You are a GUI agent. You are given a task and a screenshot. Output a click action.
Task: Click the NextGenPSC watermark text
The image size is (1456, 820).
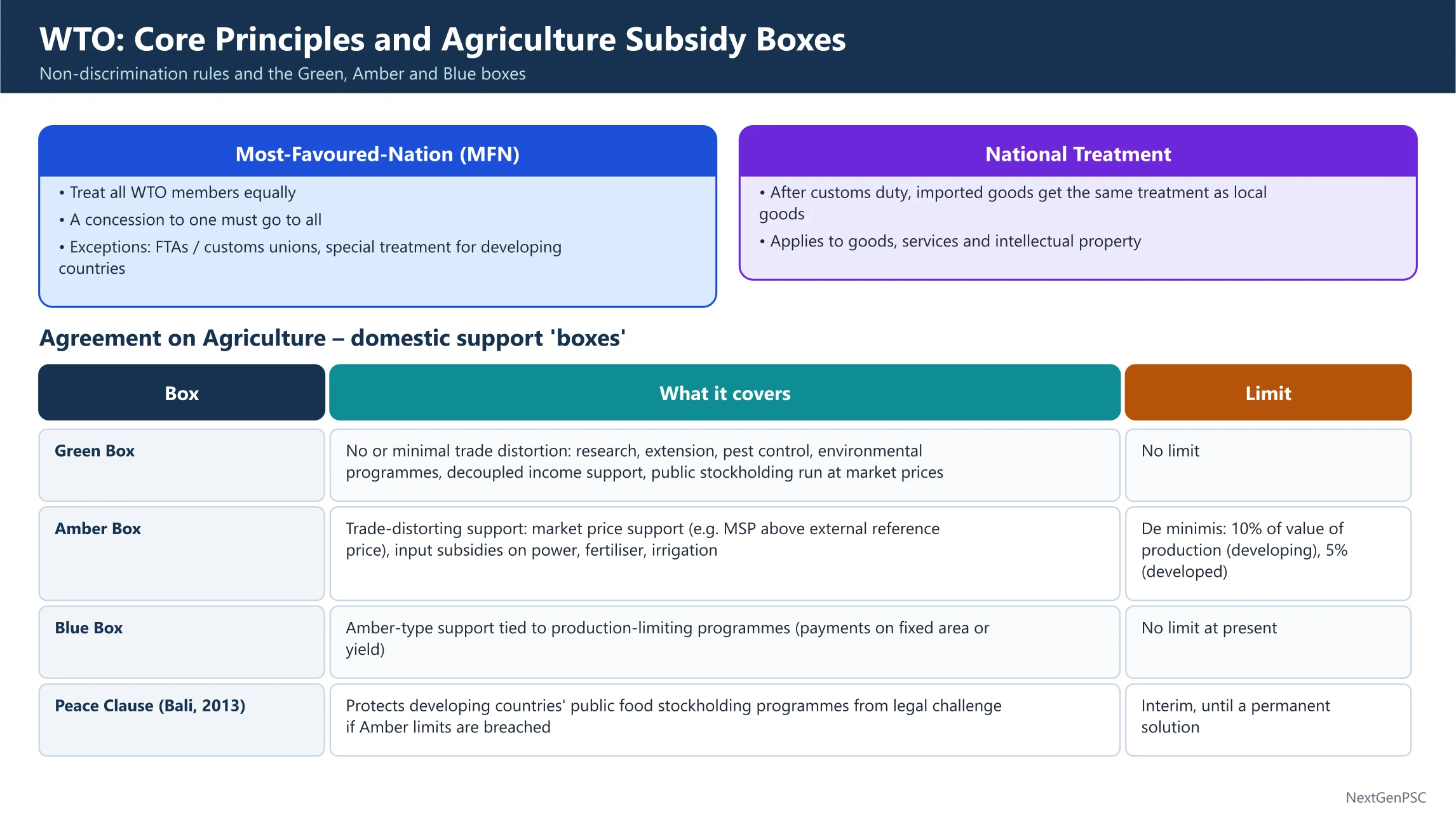(1385, 798)
